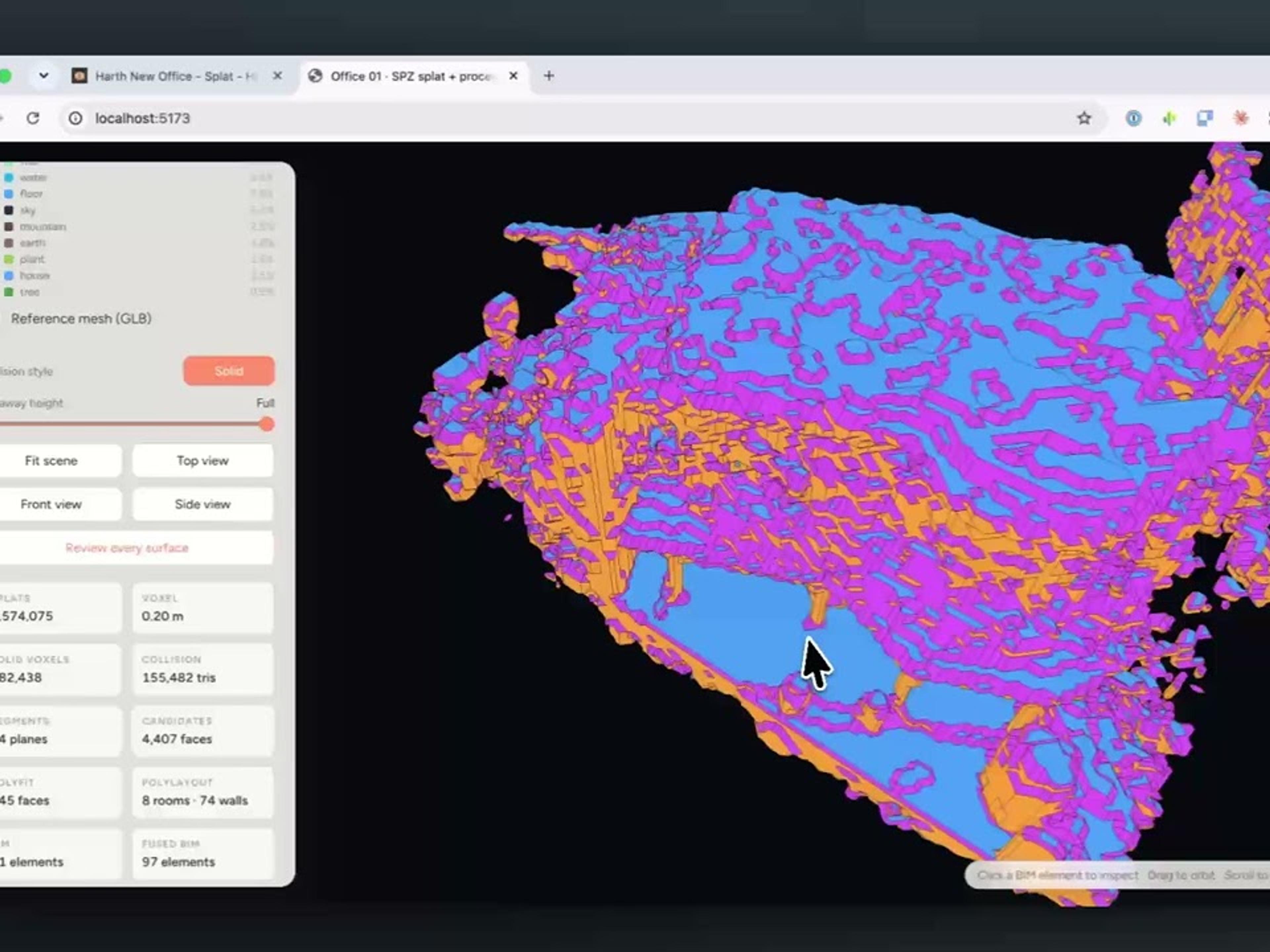Select the Reference mesh (GLB) label
1270x952 pixels.
(x=81, y=318)
